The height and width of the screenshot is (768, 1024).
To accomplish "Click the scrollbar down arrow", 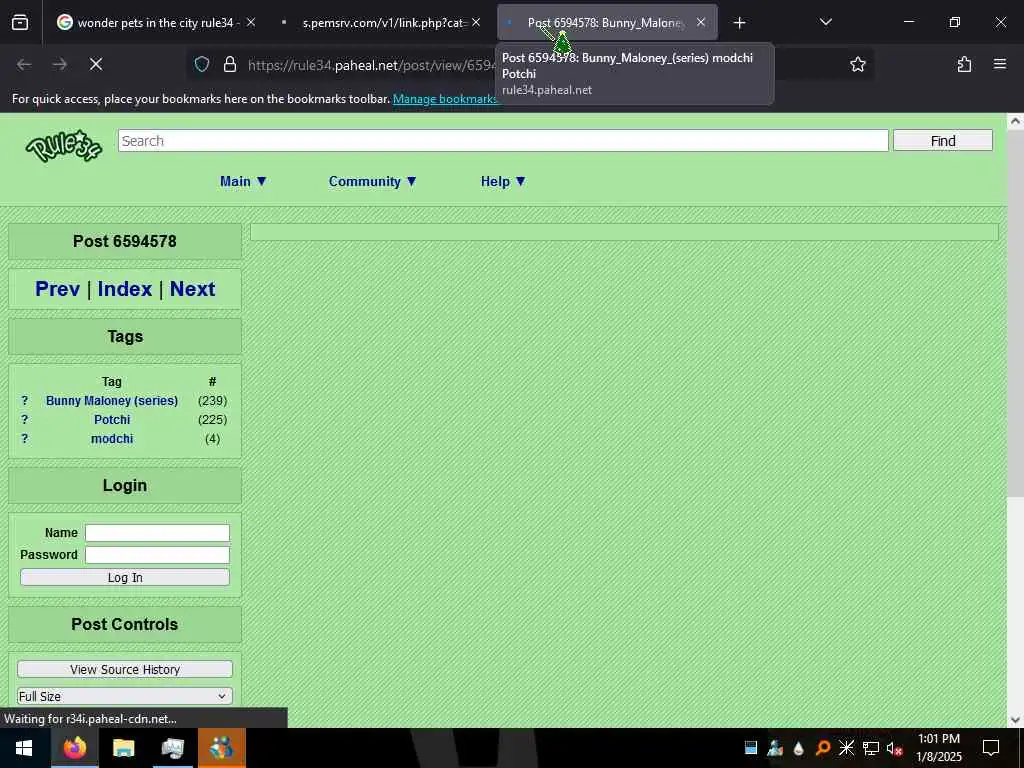I will tap(1015, 720).
